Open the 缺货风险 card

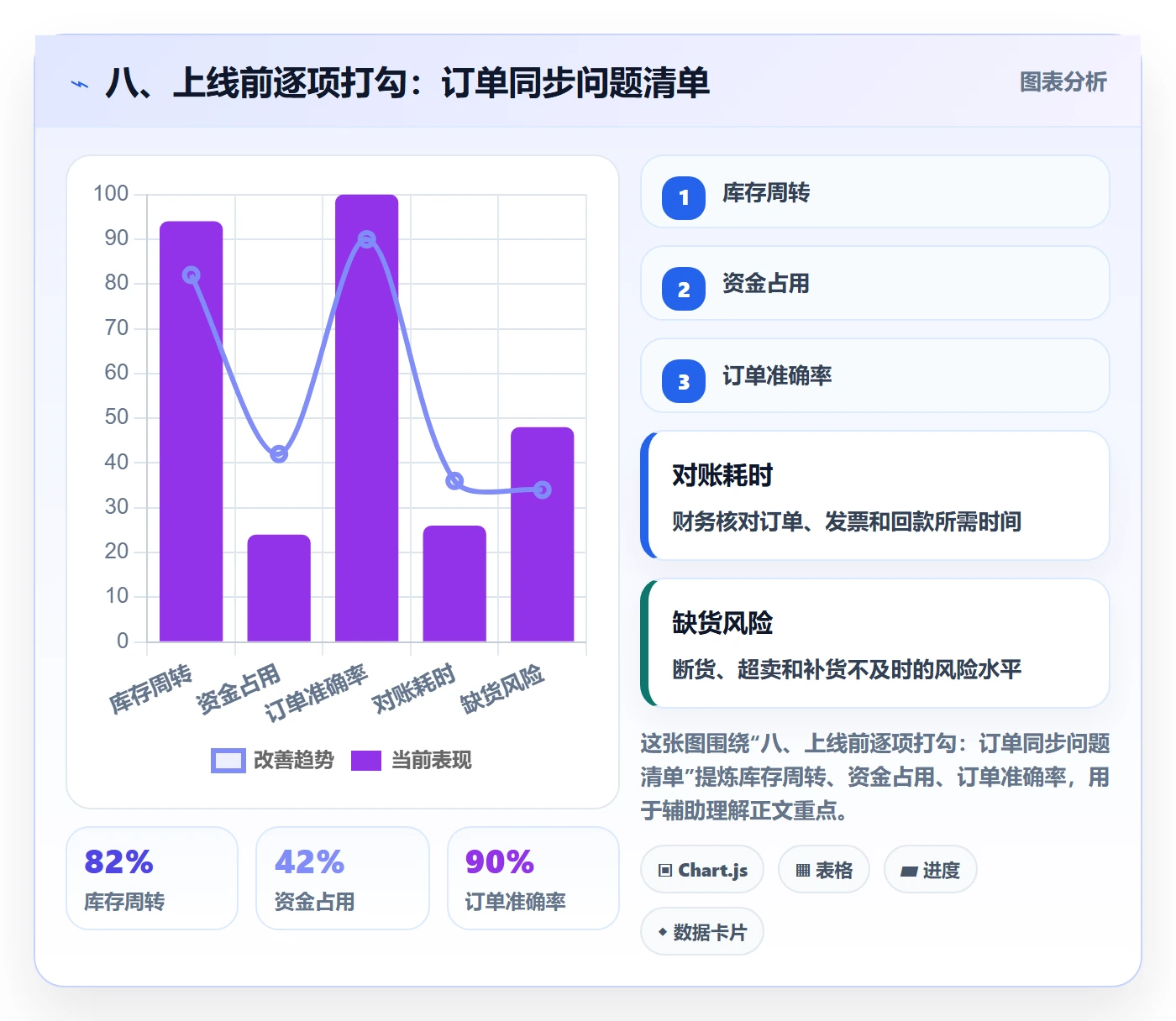[875, 643]
